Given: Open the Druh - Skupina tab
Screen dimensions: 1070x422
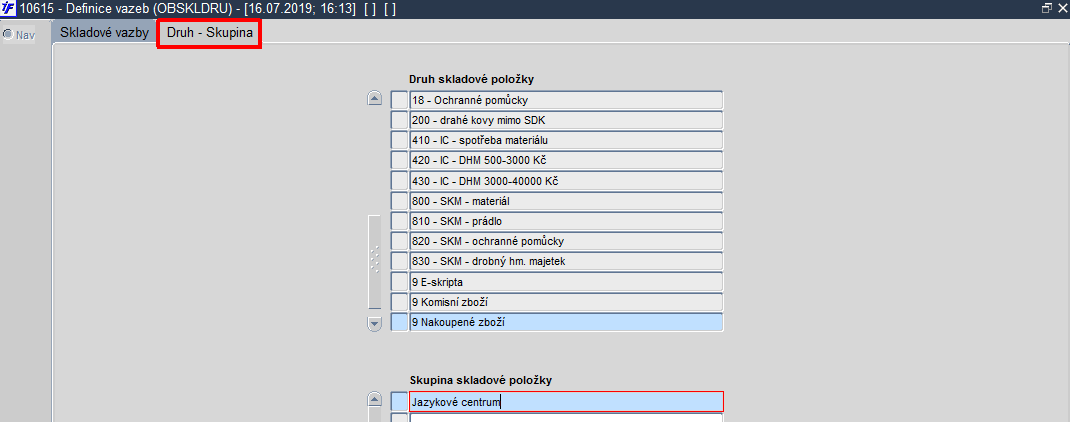Looking at the screenshot, I should (209, 33).
